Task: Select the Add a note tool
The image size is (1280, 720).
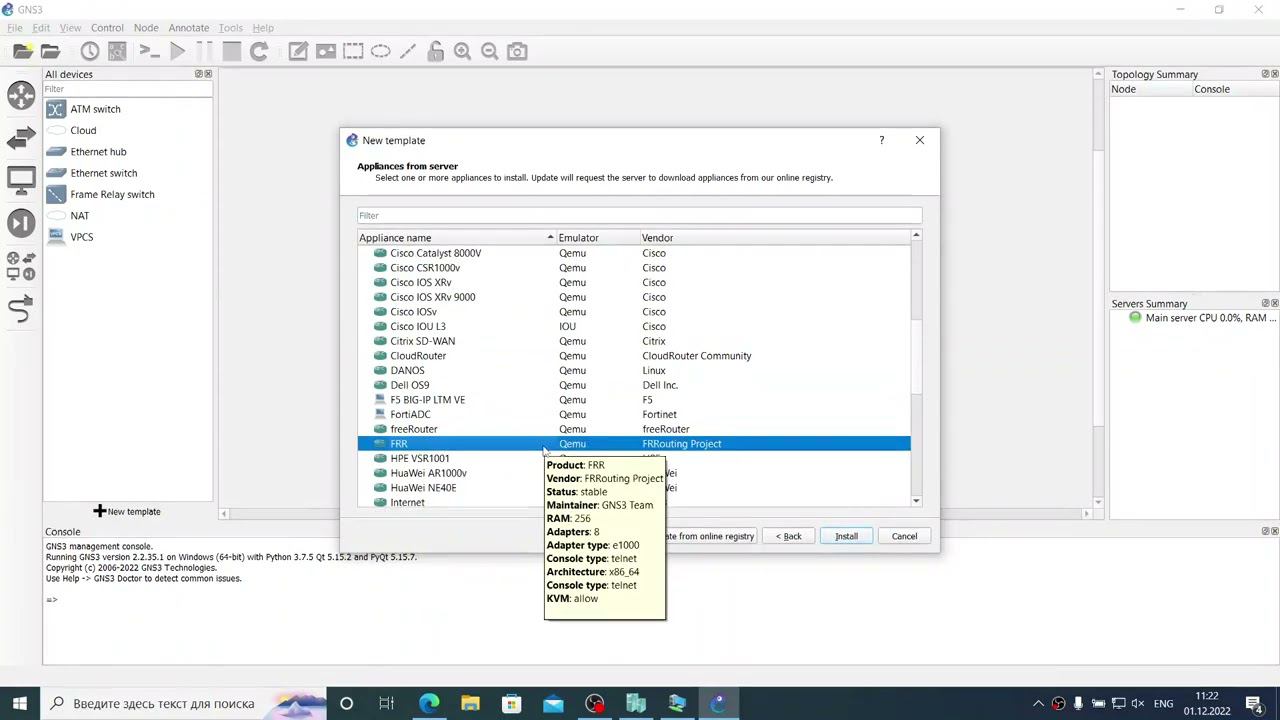Action: coord(298,51)
